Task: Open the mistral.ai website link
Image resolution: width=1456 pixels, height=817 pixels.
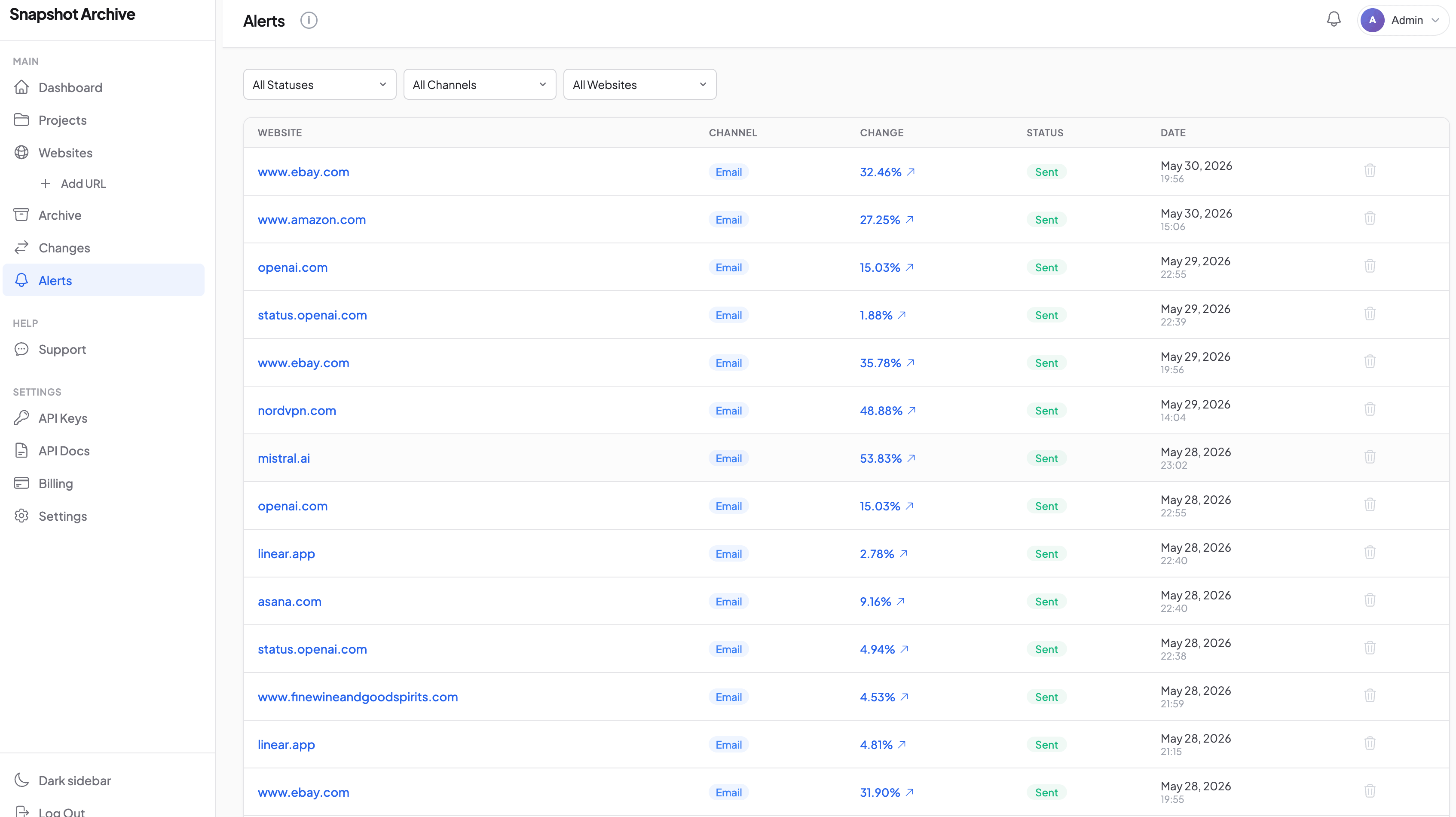Action: tap(284, 458)
